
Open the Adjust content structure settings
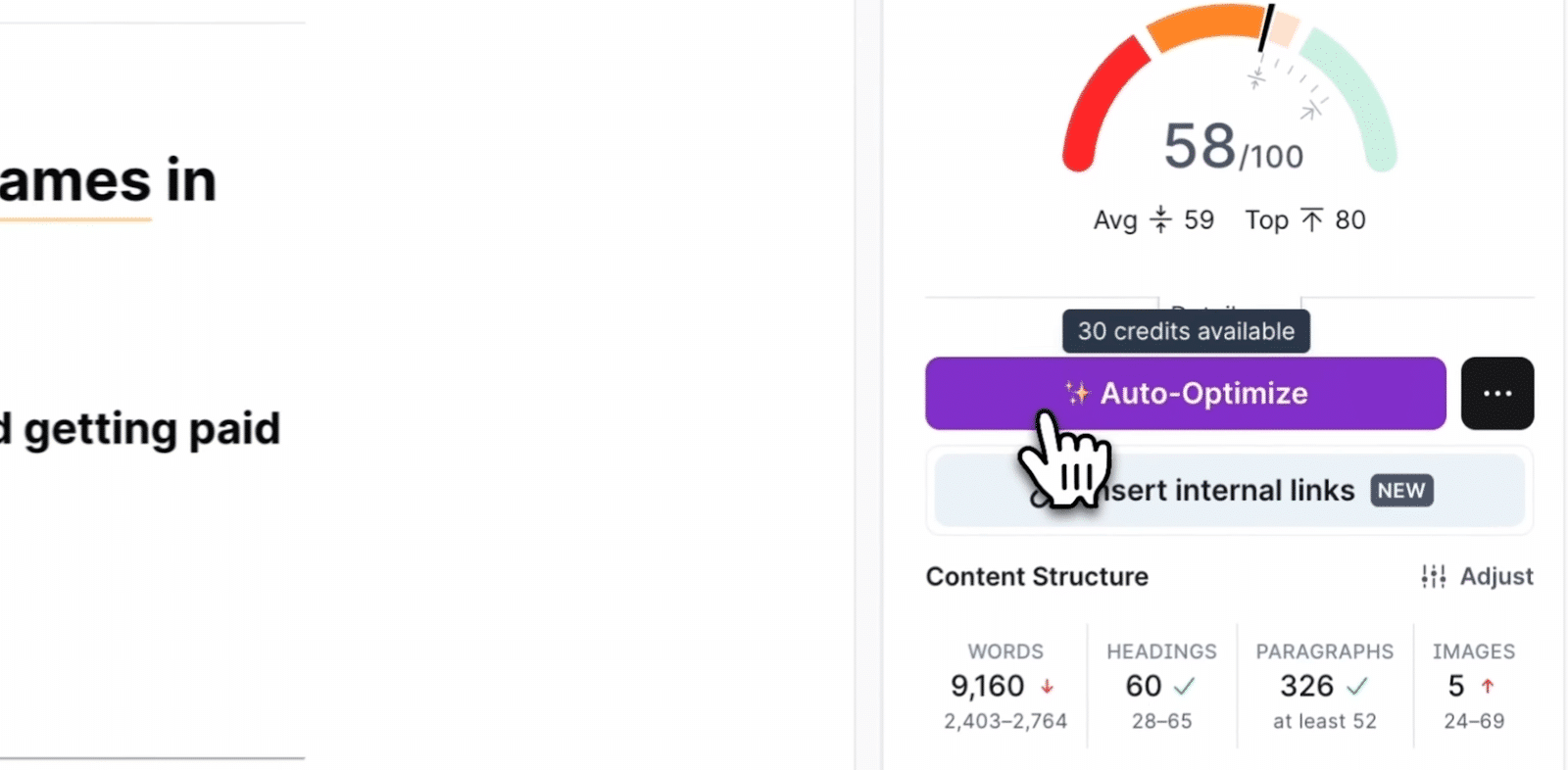(x=1477, y=576)
